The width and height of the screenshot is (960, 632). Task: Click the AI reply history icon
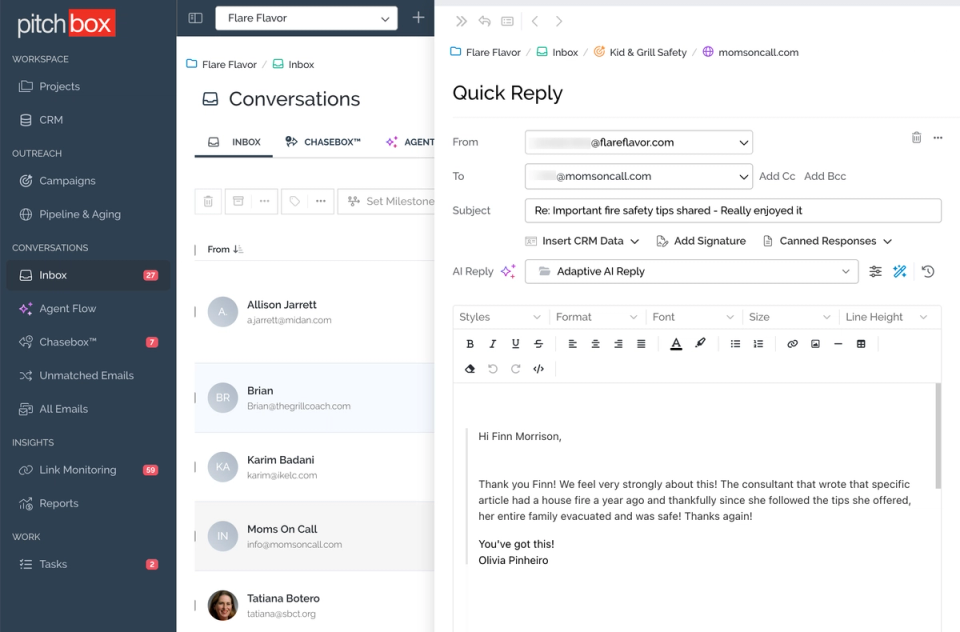tap(928, 271)
